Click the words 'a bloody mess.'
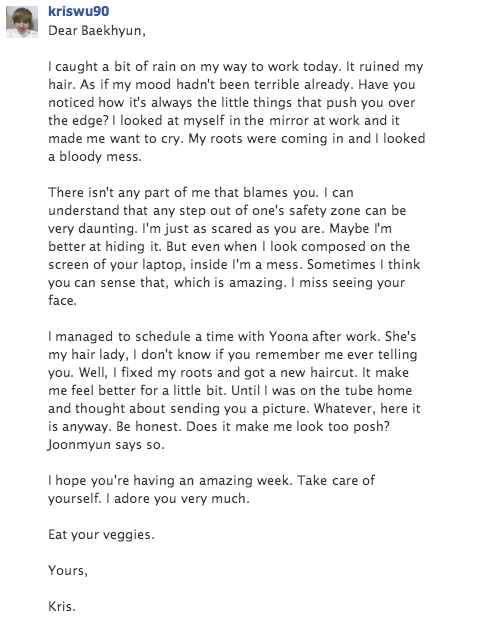Screen dimensions: 490x641 [x=95, y=157]
